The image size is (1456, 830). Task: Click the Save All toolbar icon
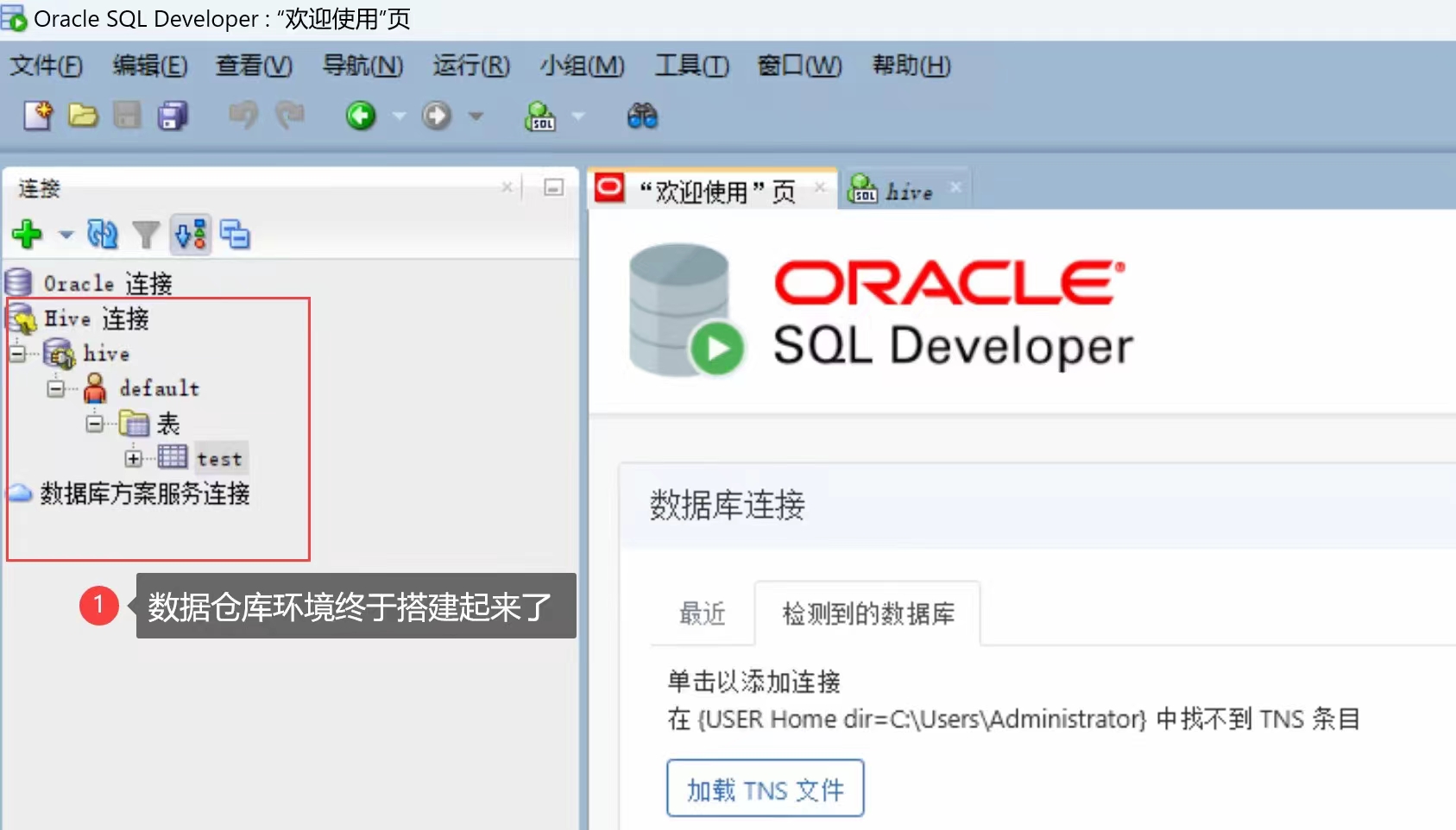point(173,115)
